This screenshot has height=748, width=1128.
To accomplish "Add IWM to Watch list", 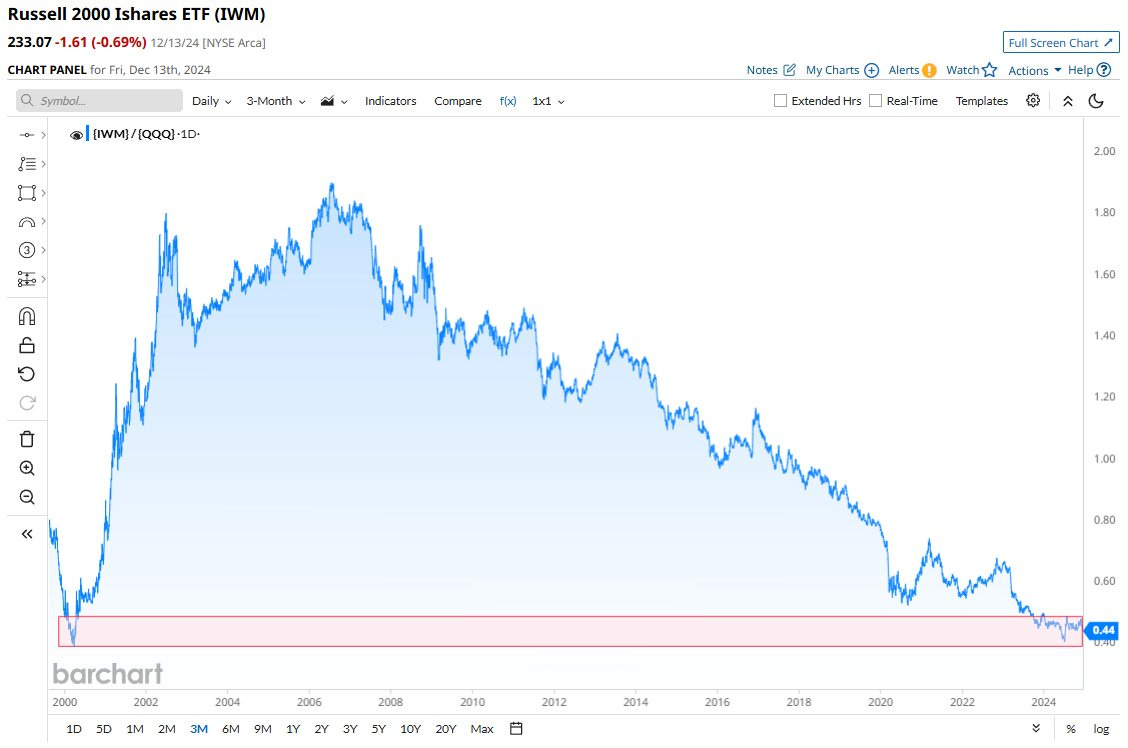I will pos(971,70).
